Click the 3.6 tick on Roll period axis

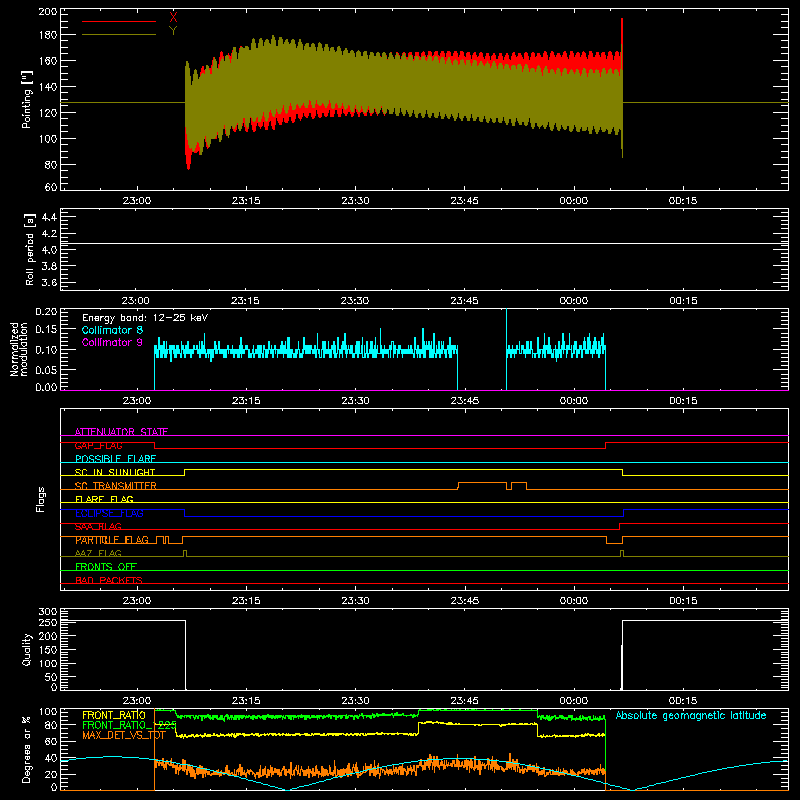click(x=49, y=282)
